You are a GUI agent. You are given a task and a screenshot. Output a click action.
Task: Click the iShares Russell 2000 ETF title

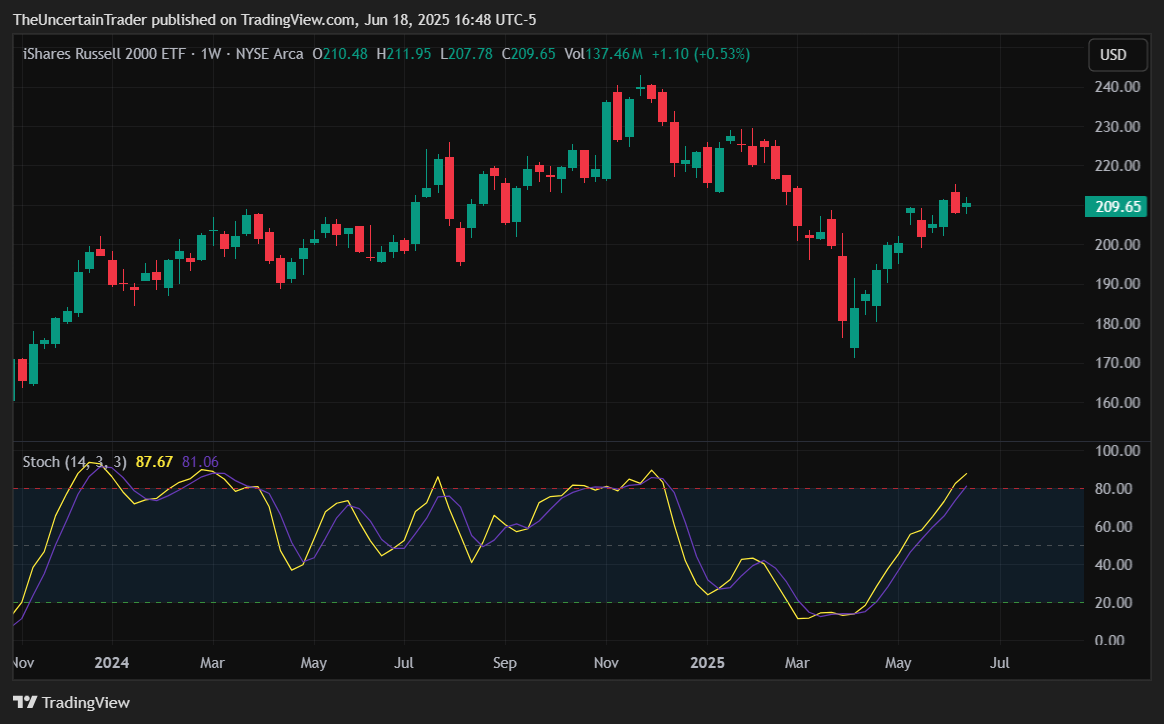(104, 54)
